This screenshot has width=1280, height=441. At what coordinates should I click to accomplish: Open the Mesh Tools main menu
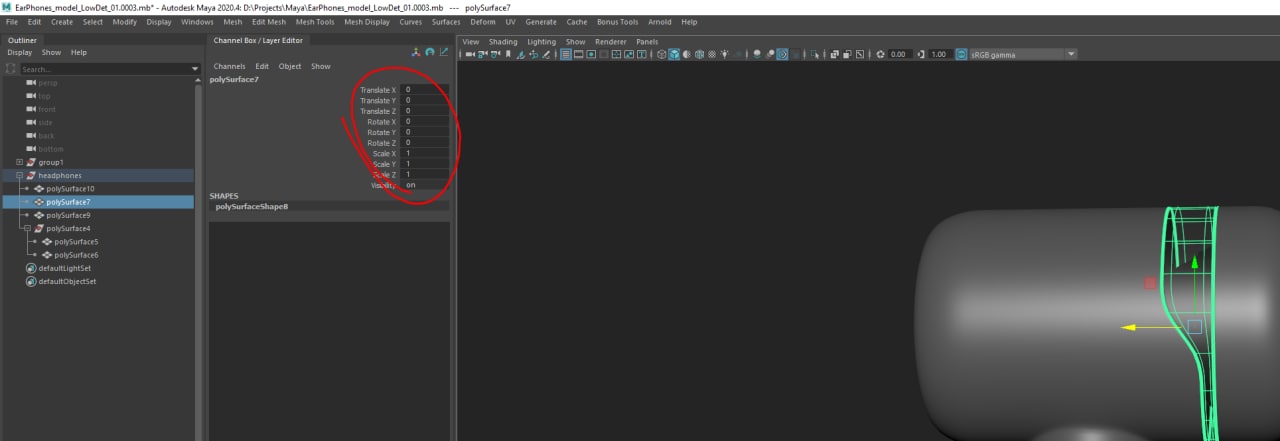[x=315, y=21]
